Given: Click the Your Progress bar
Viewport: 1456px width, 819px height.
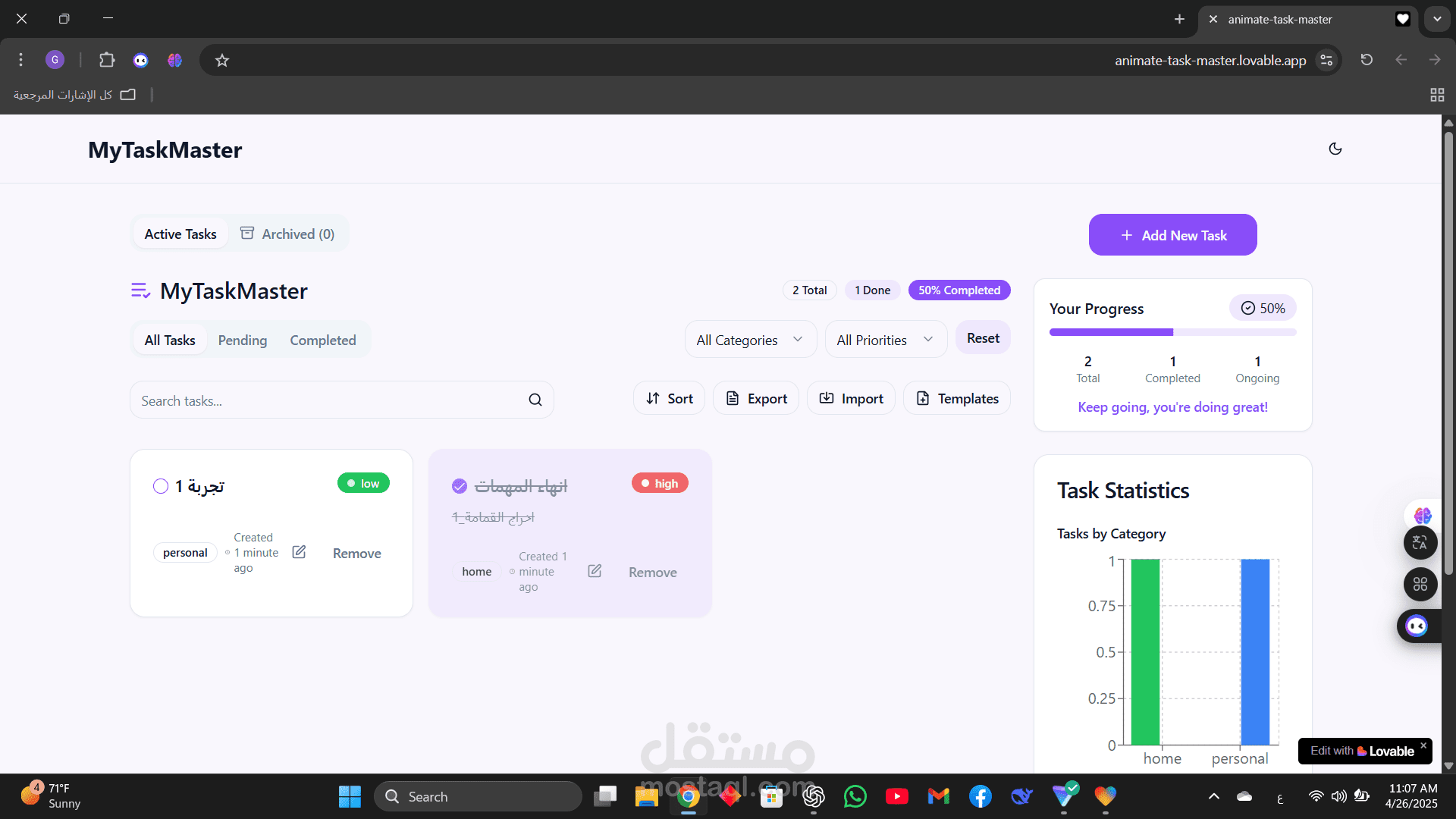Looking at the screenshot, I should [1173, 332].
